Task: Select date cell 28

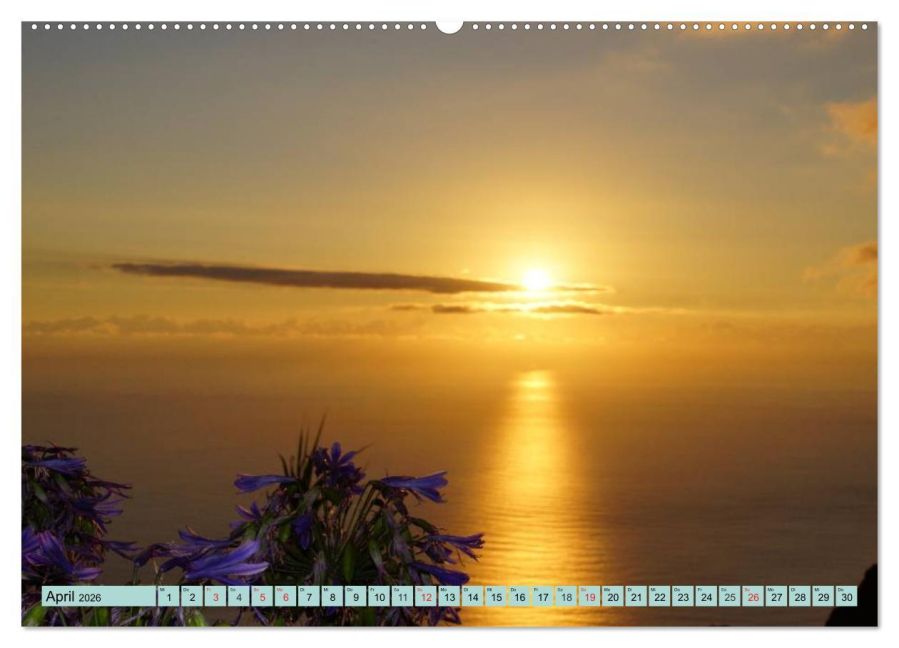Action: coord(800,596)
